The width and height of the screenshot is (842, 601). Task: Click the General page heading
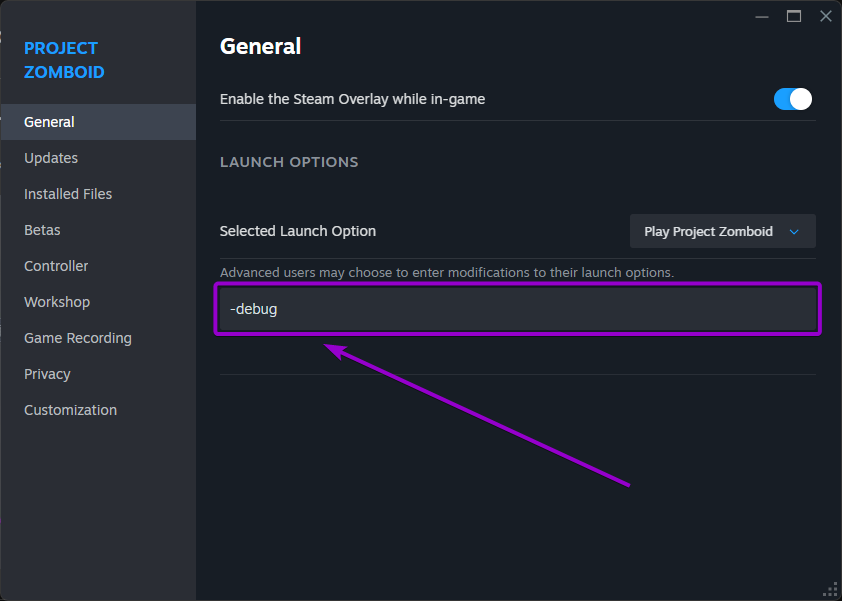(260, 47)
